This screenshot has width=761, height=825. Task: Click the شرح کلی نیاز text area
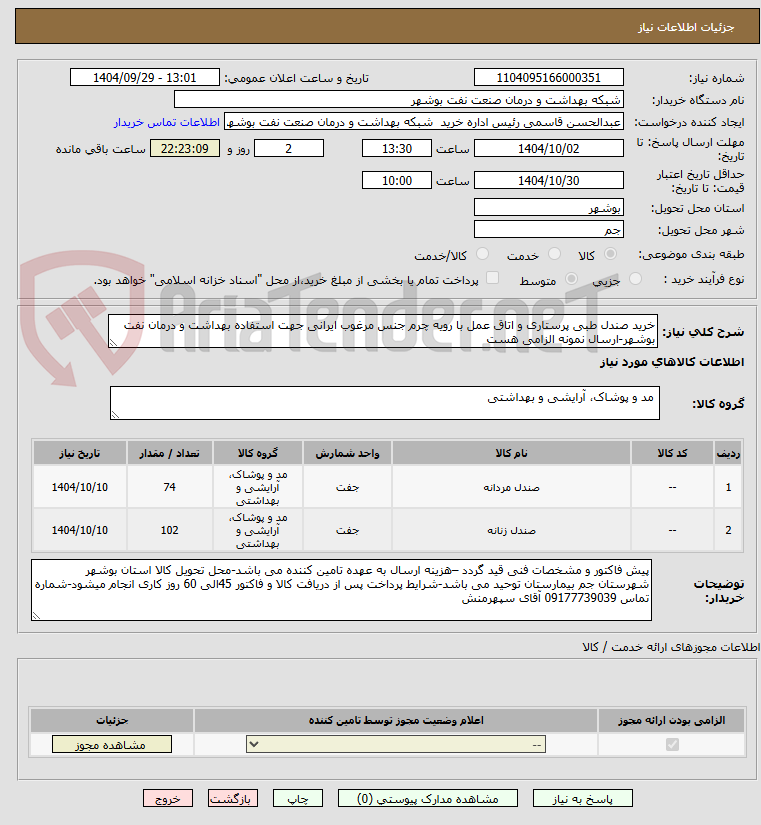[383, 331]
